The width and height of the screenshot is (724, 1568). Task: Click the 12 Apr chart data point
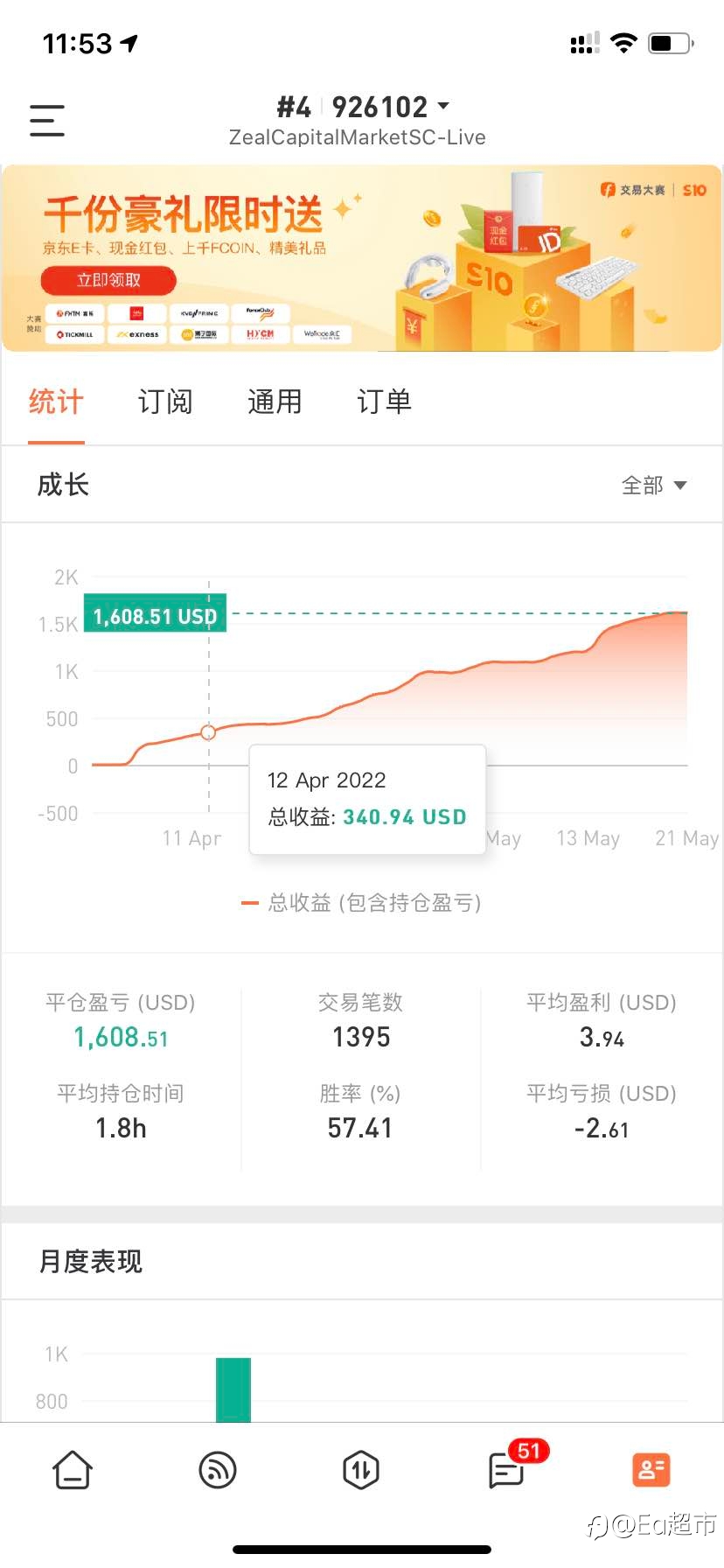208,732
